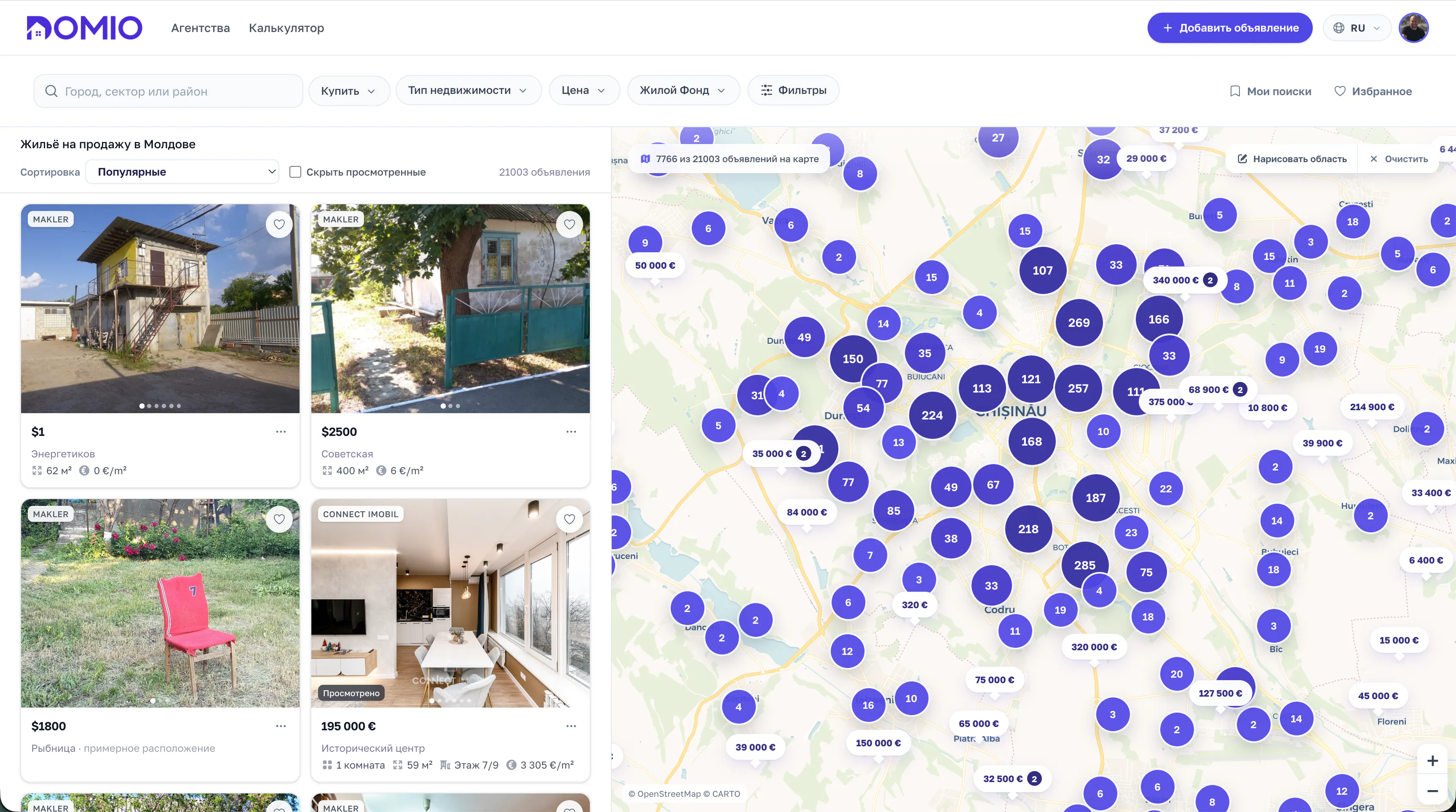1456x812 pixels.
Task: Open the Калькулятор page
Action: pyautogui.click(x=286, y=28)
